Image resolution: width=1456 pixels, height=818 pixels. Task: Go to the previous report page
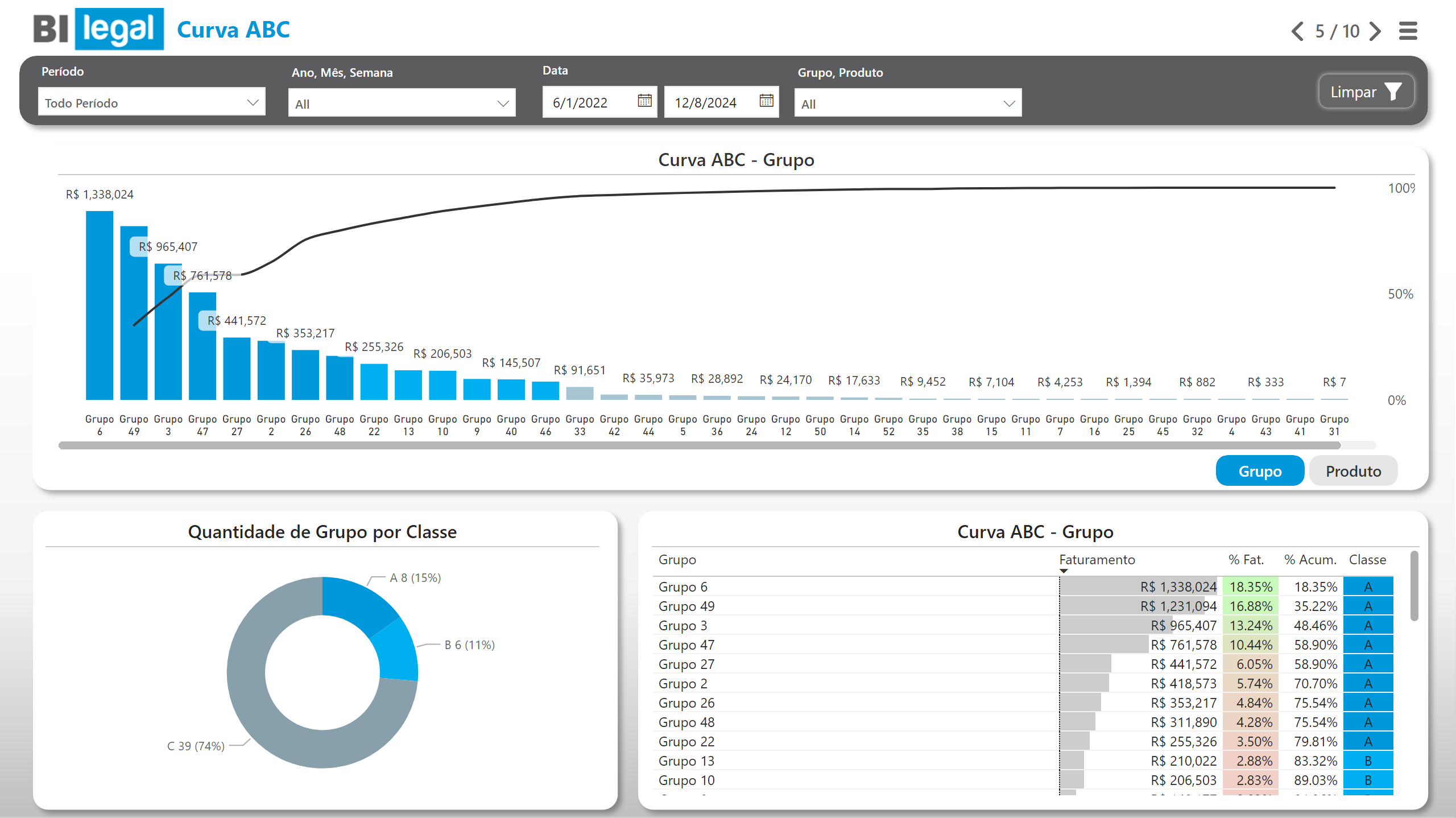1297,31
